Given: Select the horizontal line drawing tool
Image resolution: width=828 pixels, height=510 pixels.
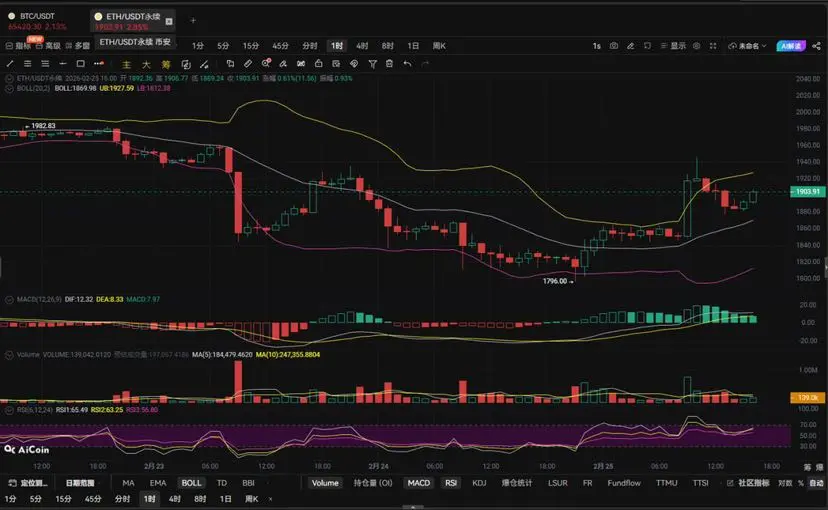Looking at the screenshot, I should click(x=63, y=64).
